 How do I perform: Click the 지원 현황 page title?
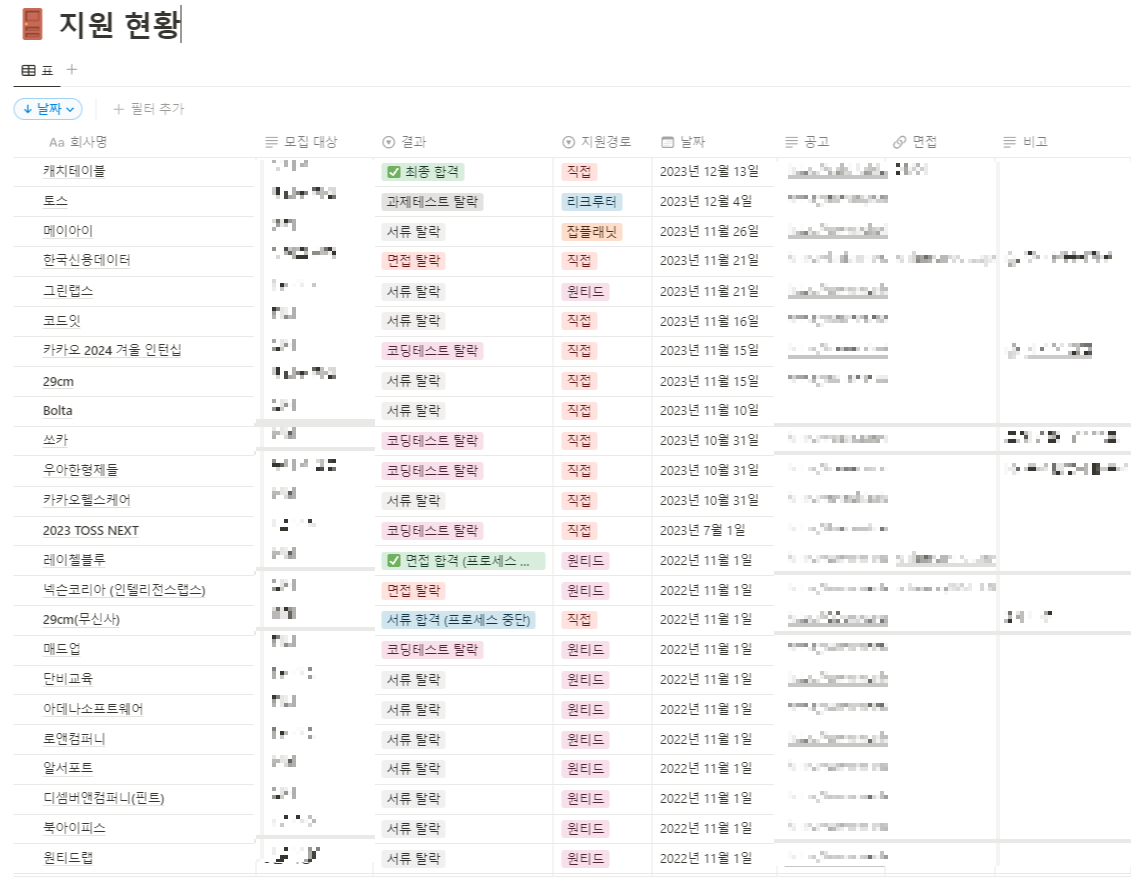pos(119,24)
